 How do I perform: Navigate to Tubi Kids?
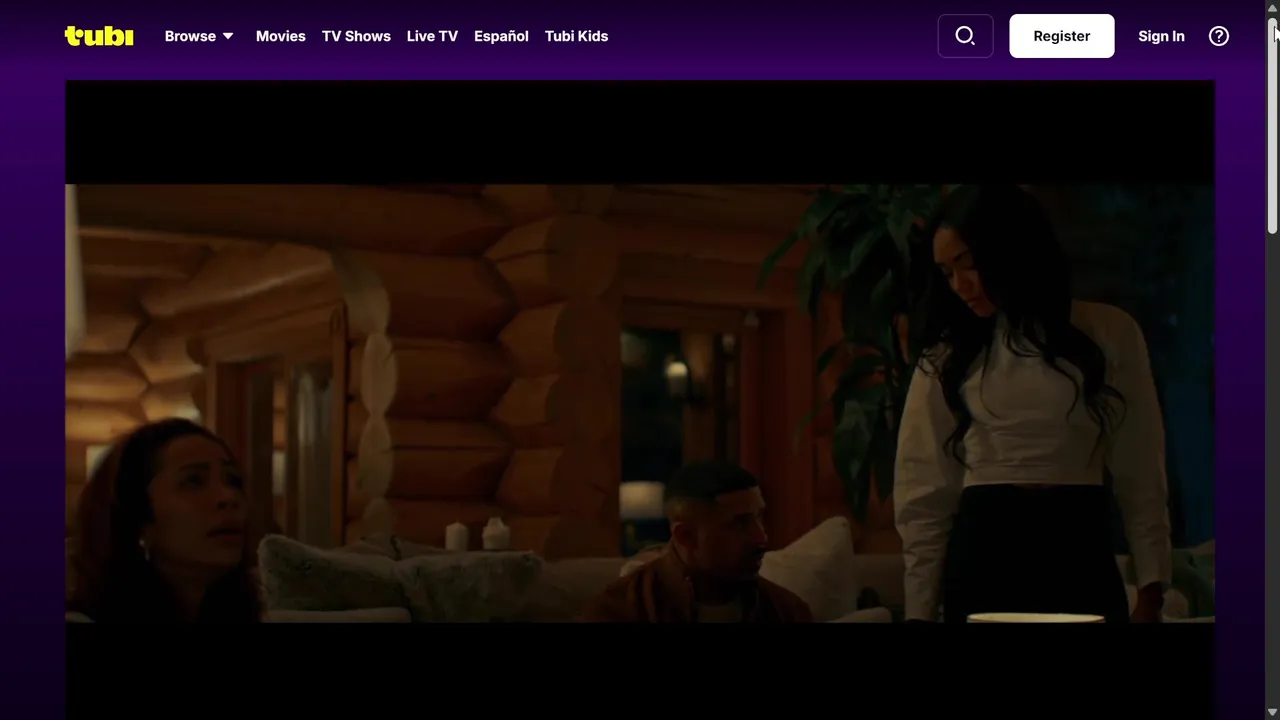coord(576,36)
